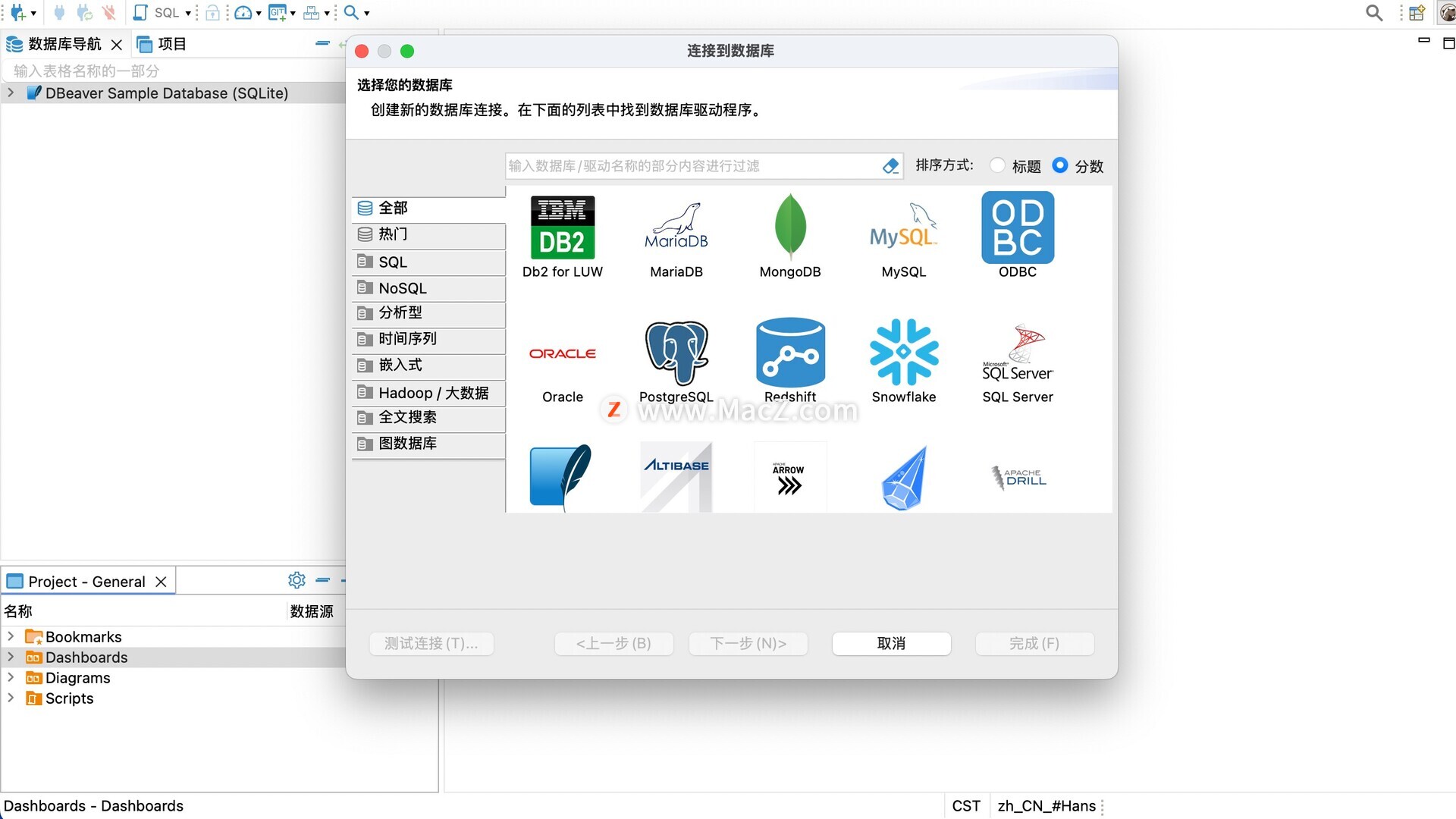
Task: Choose the Redshift driver
Action: coord(790,362)
